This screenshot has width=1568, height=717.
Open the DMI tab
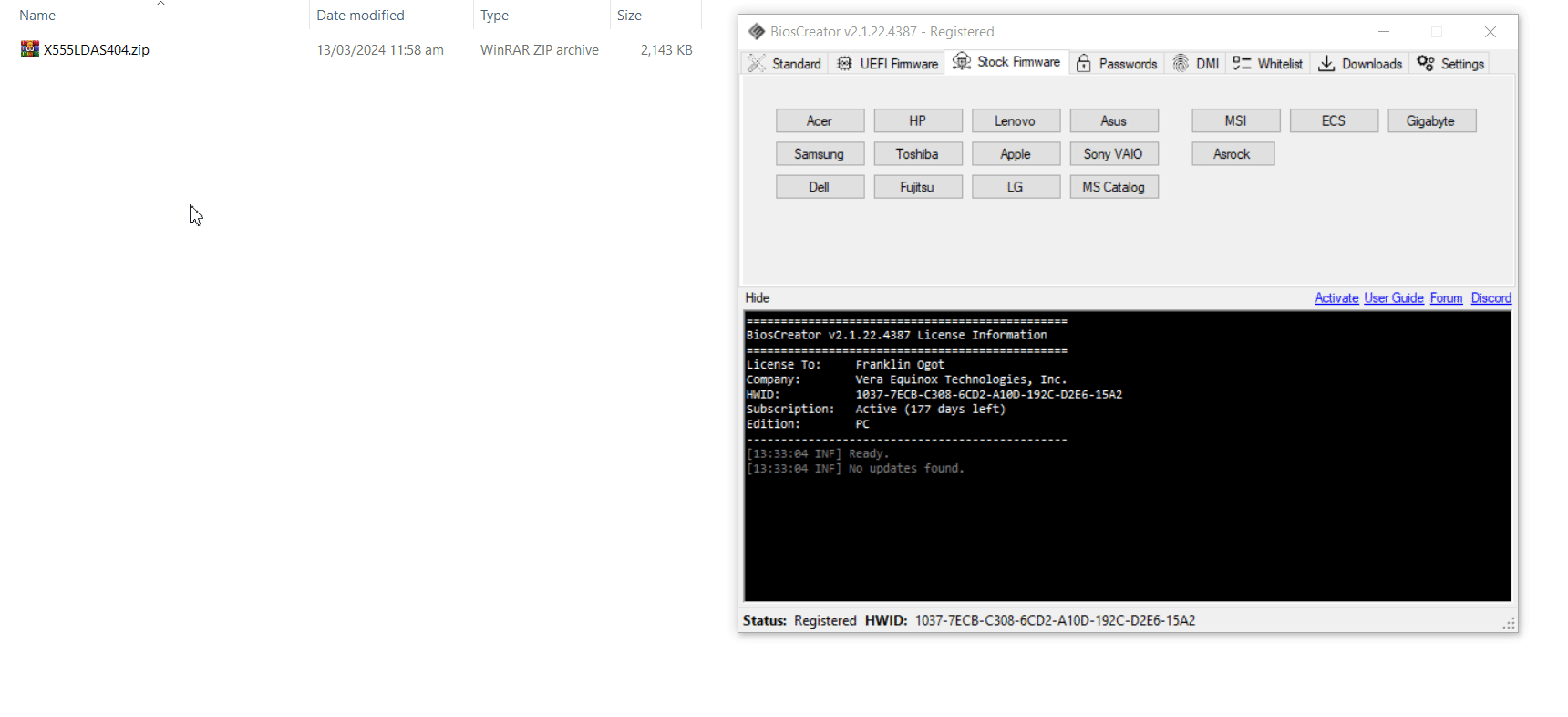(x=1195, y=63)
